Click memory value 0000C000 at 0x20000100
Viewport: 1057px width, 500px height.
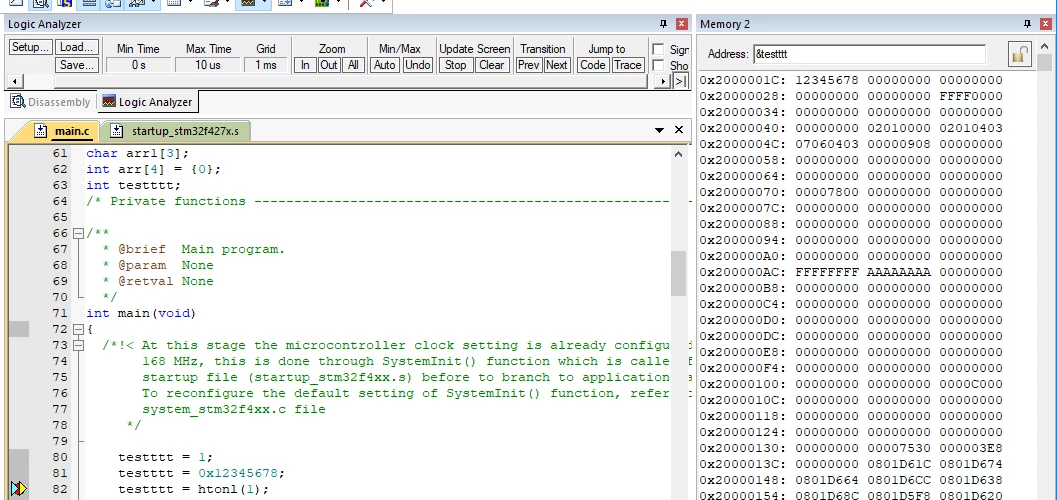click(x=971, y=384)
